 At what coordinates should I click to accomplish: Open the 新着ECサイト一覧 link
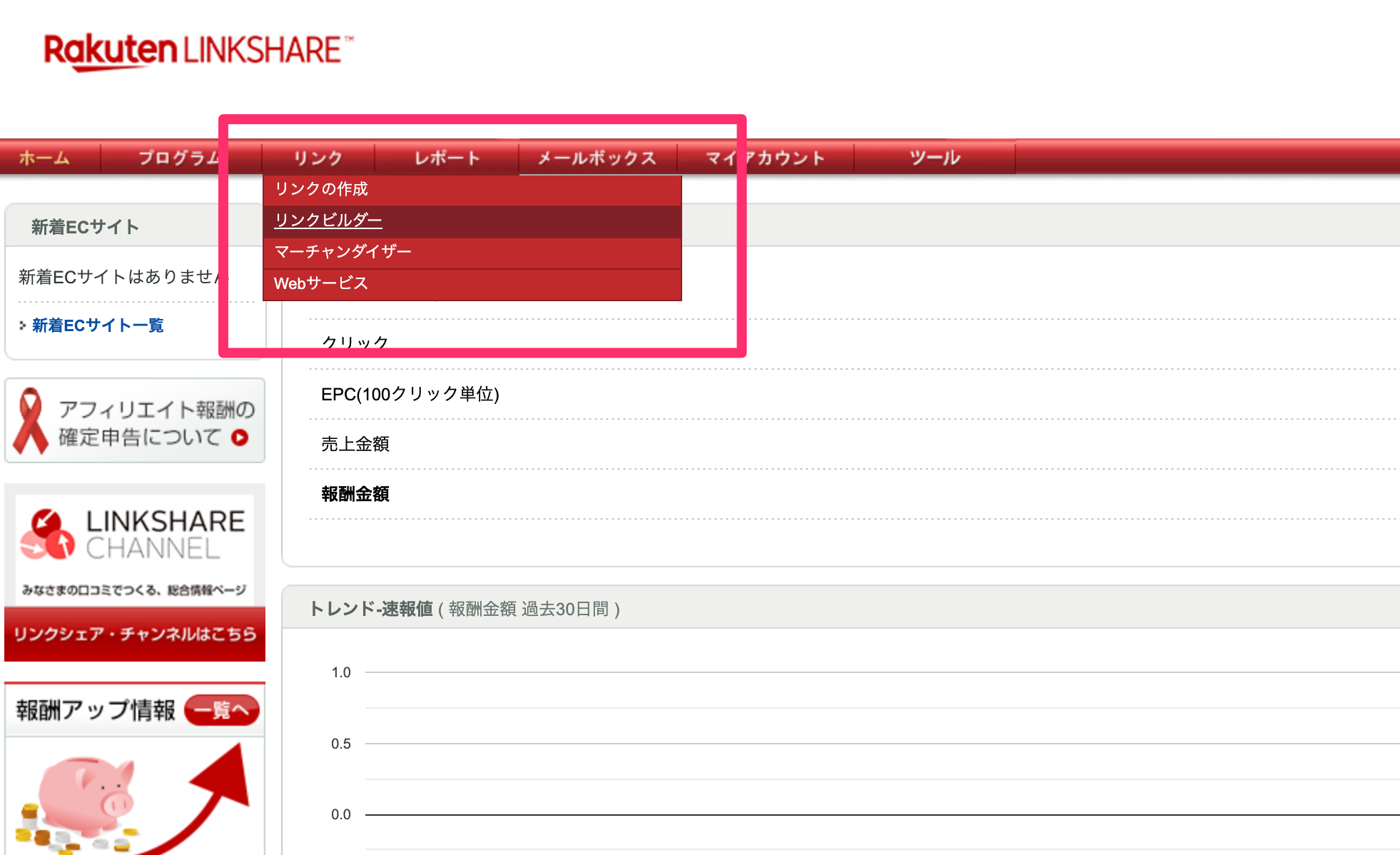98,325
